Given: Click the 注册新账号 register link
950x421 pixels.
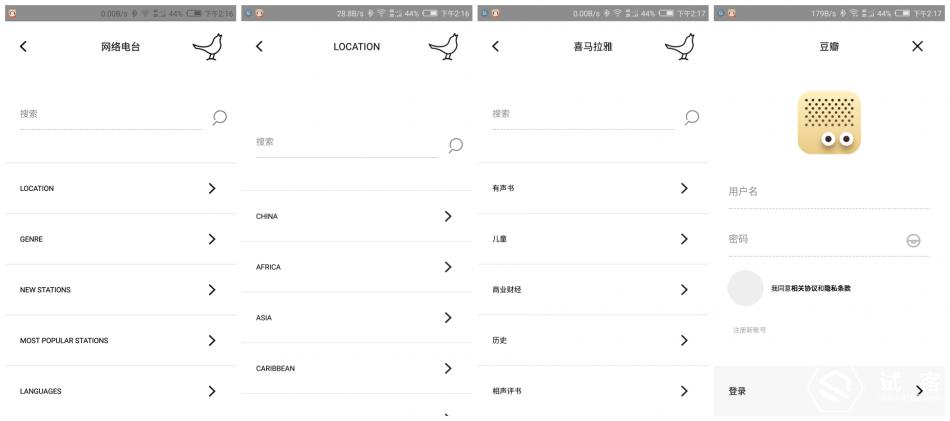Looking at the screenshot, I should [749, 329].
